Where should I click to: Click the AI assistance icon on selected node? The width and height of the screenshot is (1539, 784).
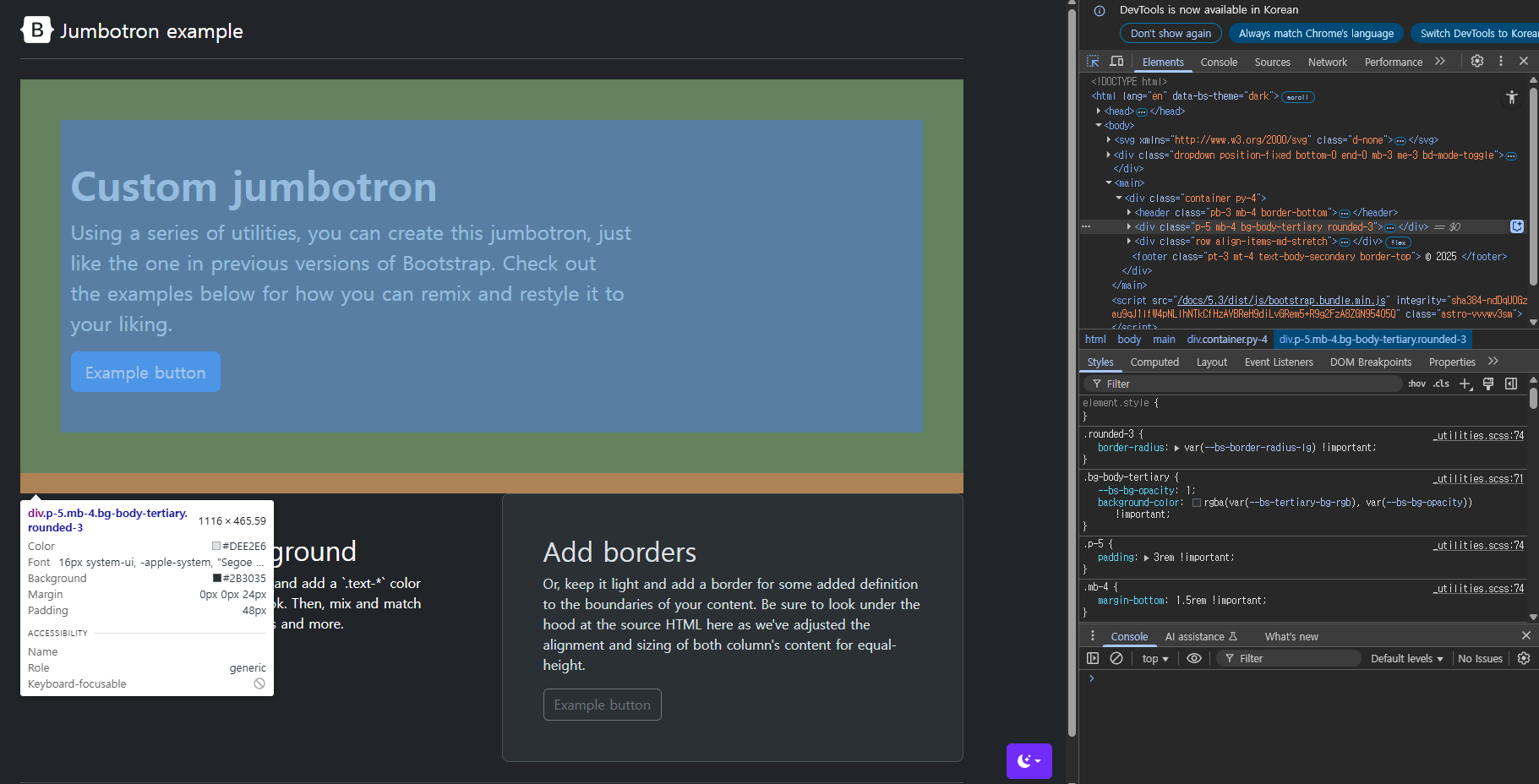click(x=1517, y=226)
